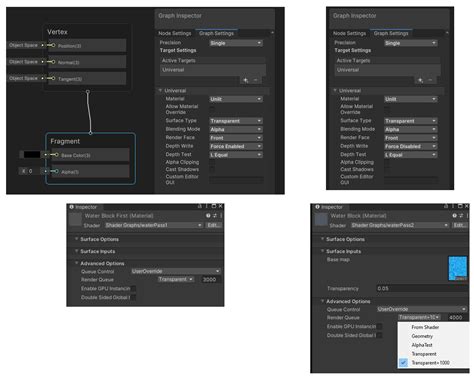Image resolution: width=474 pixels, height=379 pixels.
Task: Toggle Alpha Clipping in Force Enabled Graph Inspector
Action: coord(212,162)
